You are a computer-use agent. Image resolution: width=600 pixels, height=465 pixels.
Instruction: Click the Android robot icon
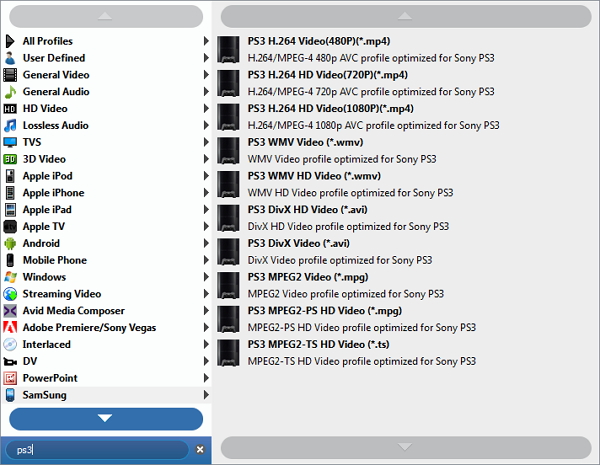click(x=10, y=243)
